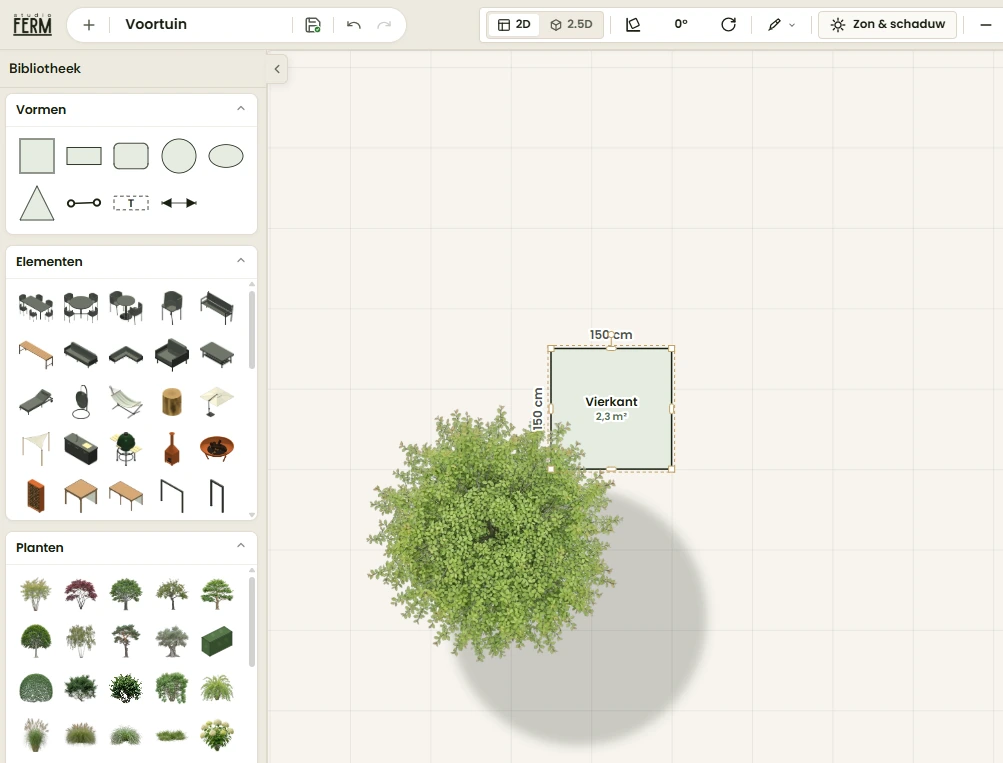Image resolution: width=1003 pixels, height=763 pixels.
Task: Select the square shape in Vormen
Action: tap(37, 156)
